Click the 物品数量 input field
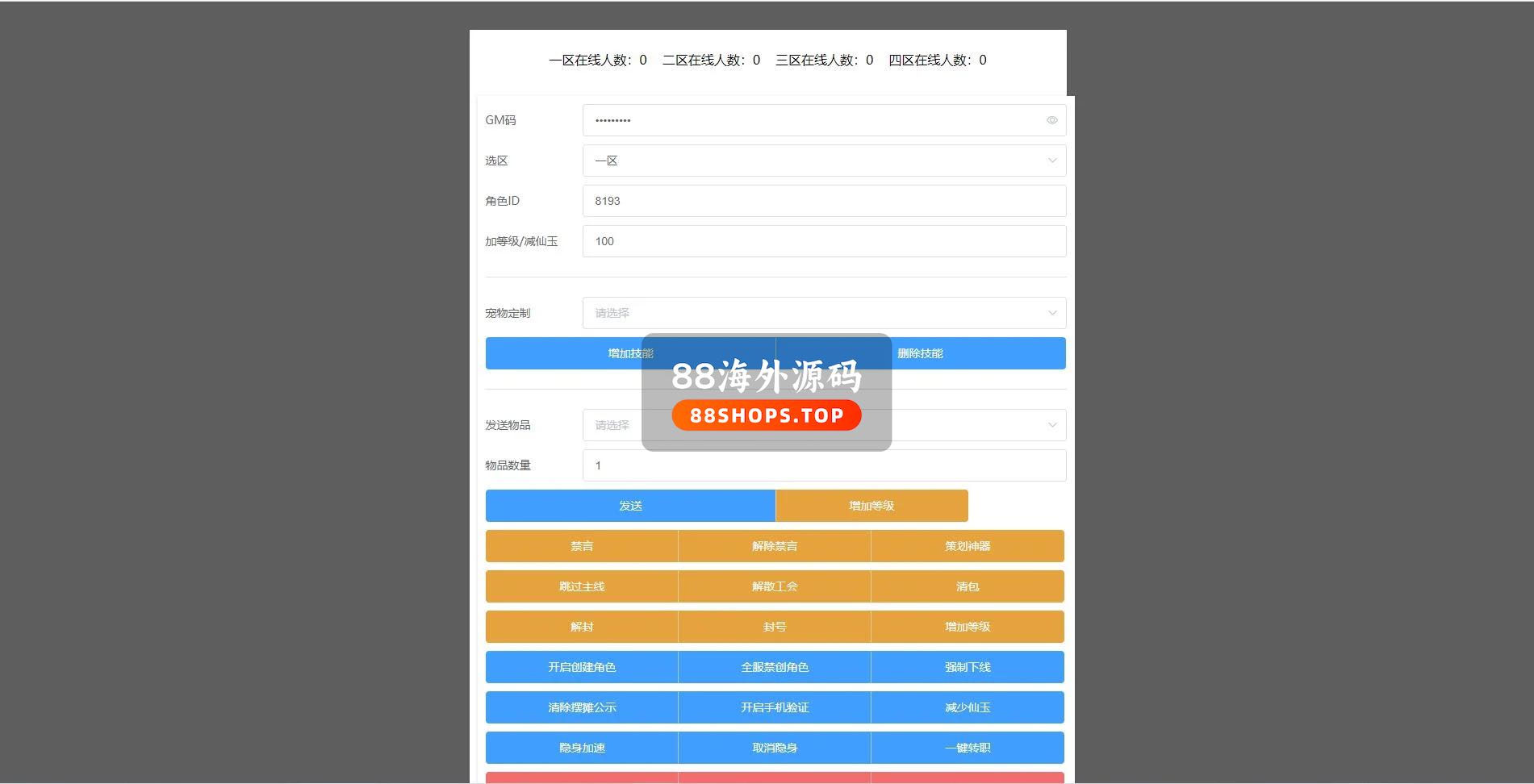 [x=823, y=465]
